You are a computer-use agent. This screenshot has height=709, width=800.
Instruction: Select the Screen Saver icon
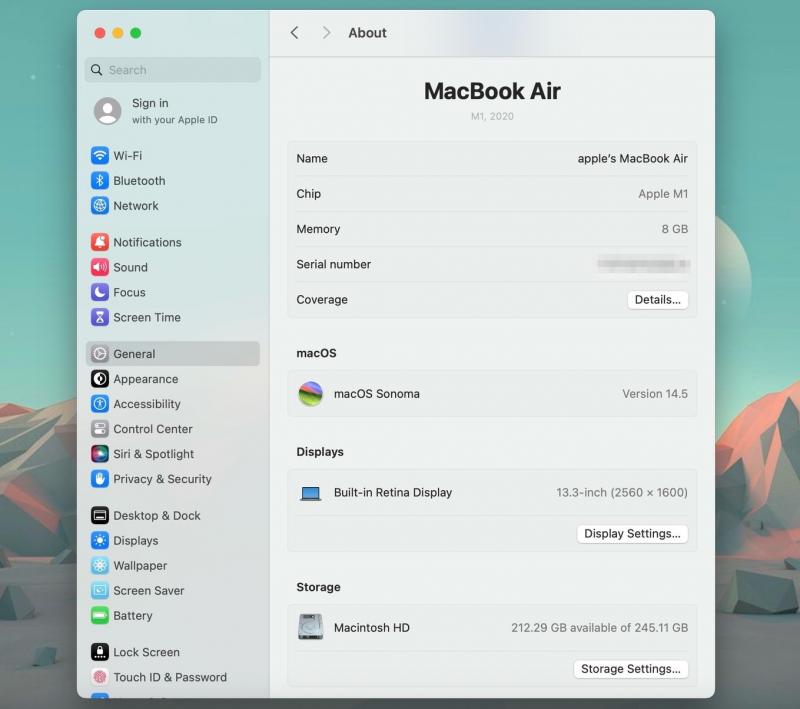[x=100, y=591]
